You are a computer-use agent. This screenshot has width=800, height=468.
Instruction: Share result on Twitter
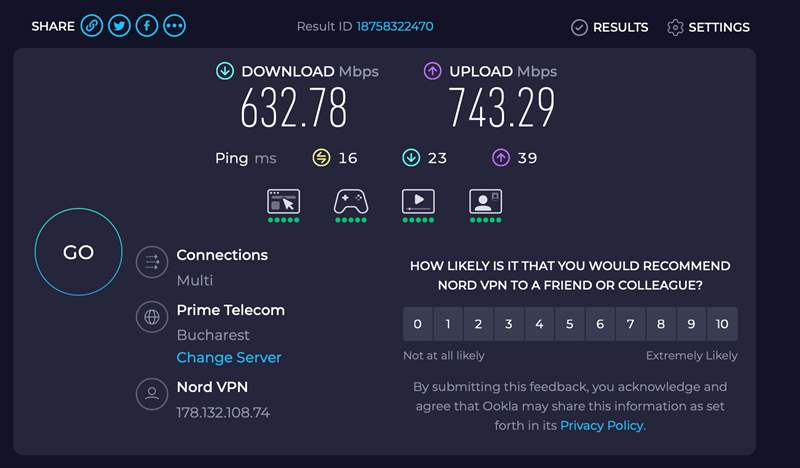pyautogui.click(x=119, y=26)
